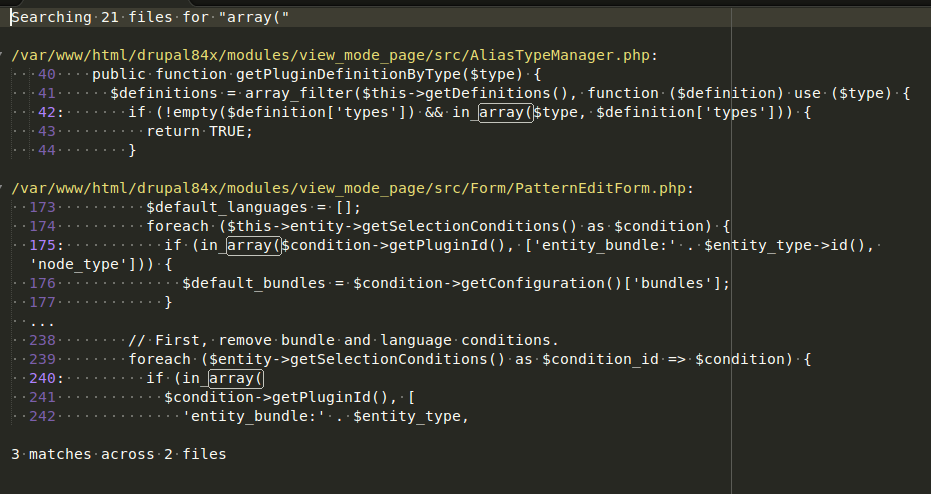
Task: Click the ellipsis separator between result blocks
Action: pyautogui.click(x=42, y=322)
